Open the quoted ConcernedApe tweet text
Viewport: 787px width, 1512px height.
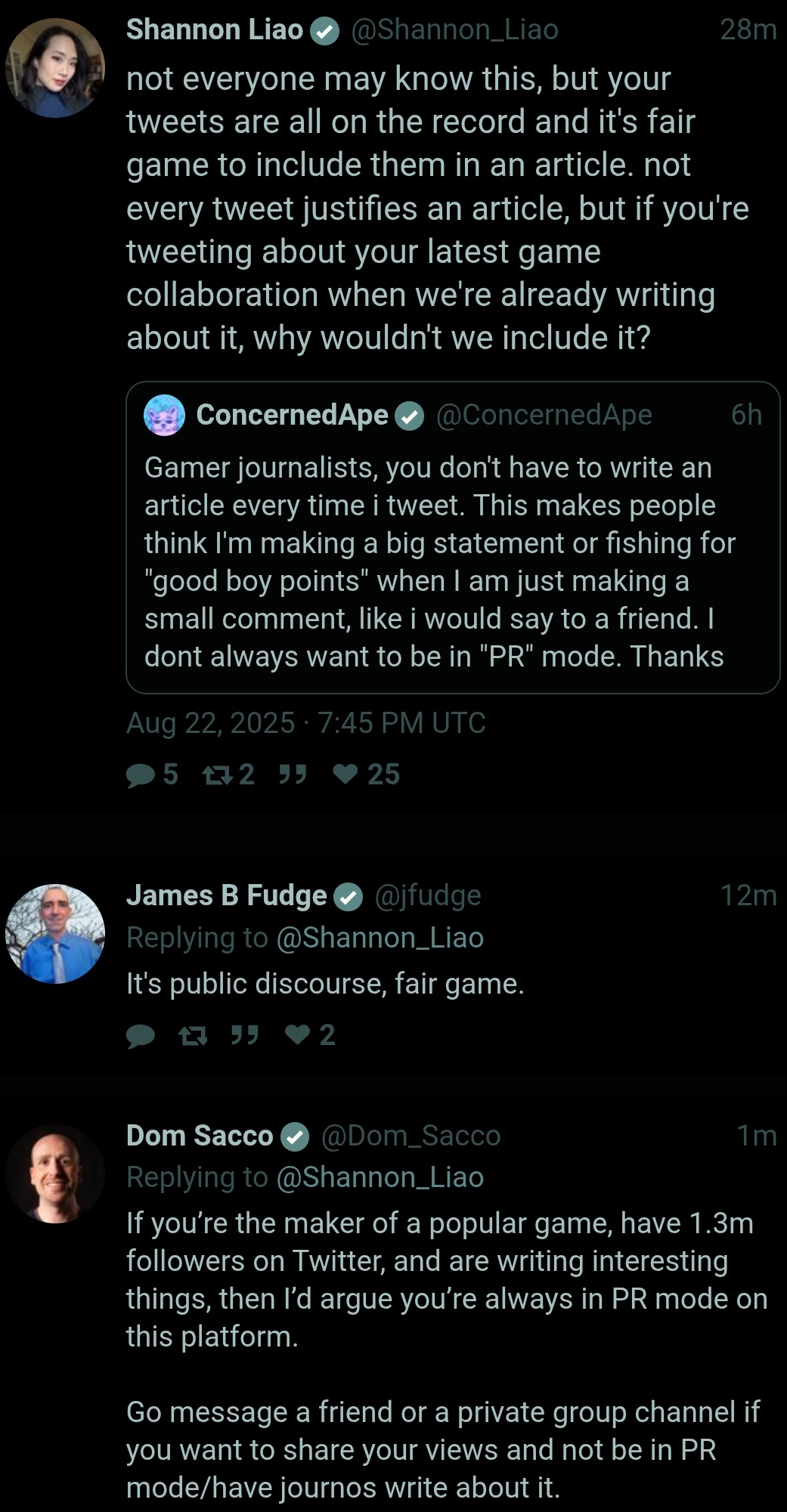(x=438, y=561)
